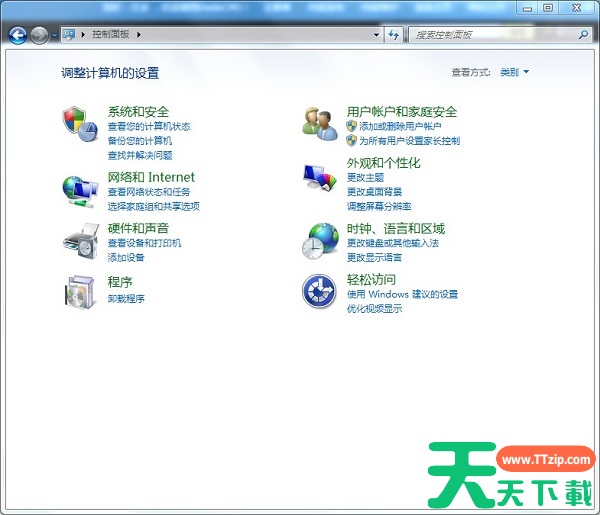Click the Back arrow button
This screenshot has width=600, height=515.
click(x=18, y=36)
